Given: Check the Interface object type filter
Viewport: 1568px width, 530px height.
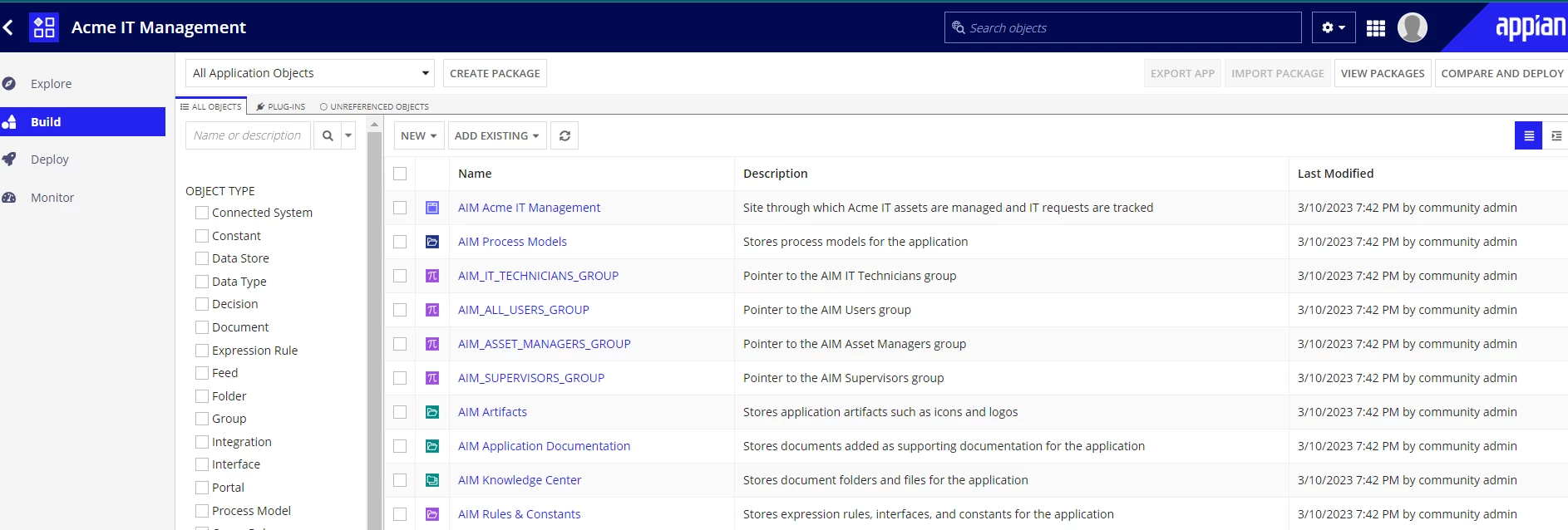Looking at the screenshot, I should (x=202, y=464).
